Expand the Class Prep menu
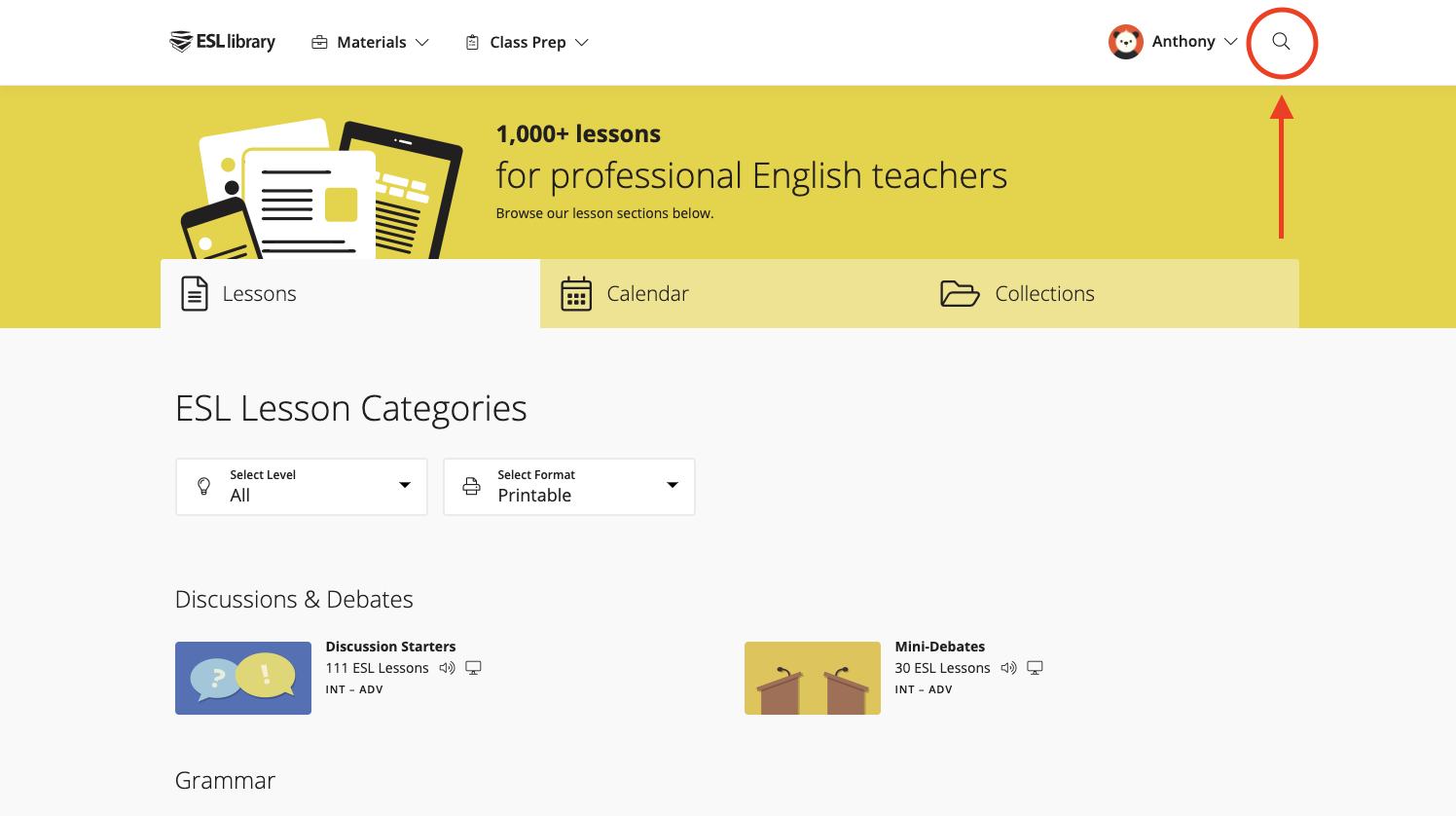 (x=527, y=42)
